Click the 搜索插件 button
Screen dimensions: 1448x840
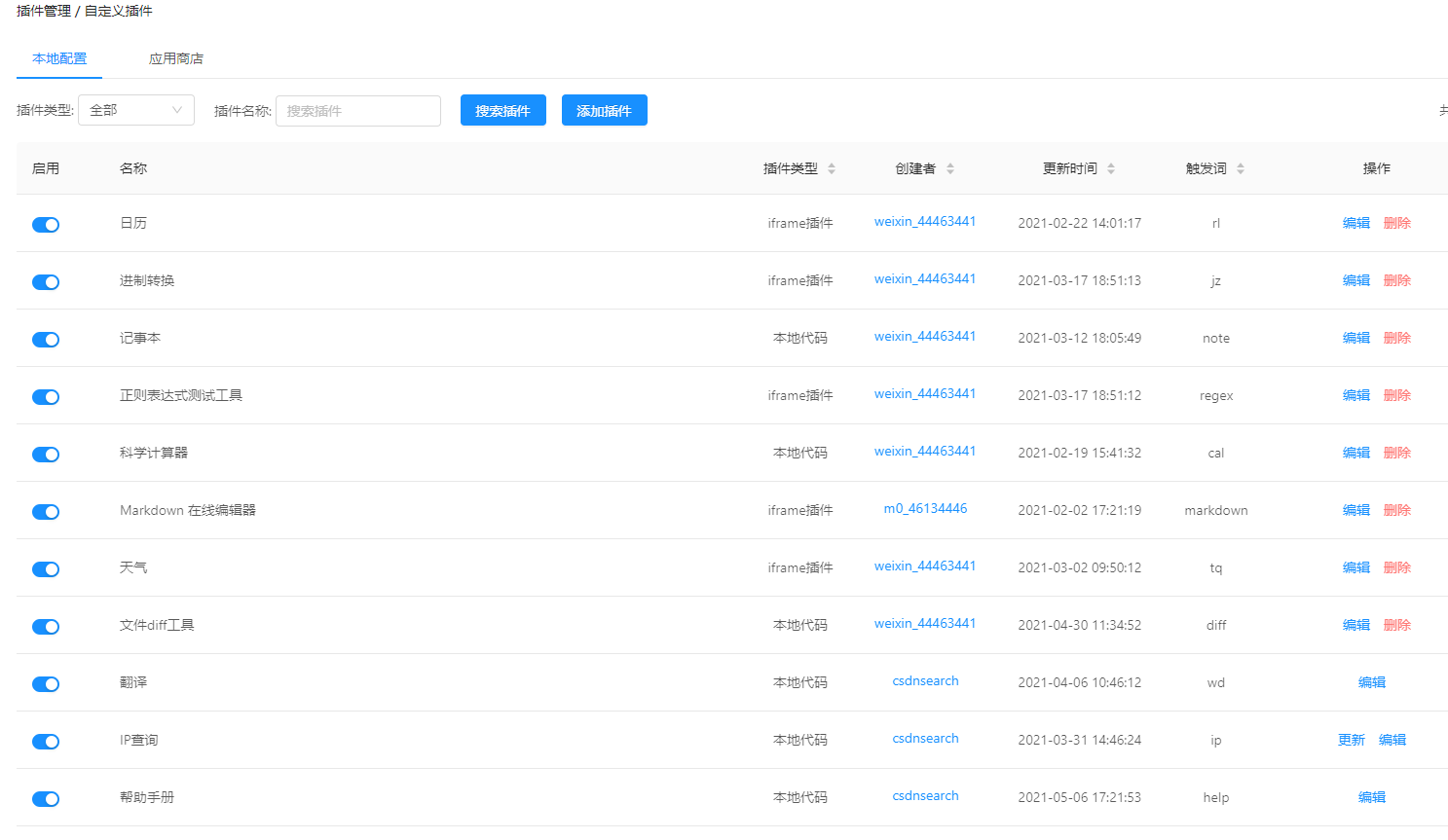coord(502,110)
